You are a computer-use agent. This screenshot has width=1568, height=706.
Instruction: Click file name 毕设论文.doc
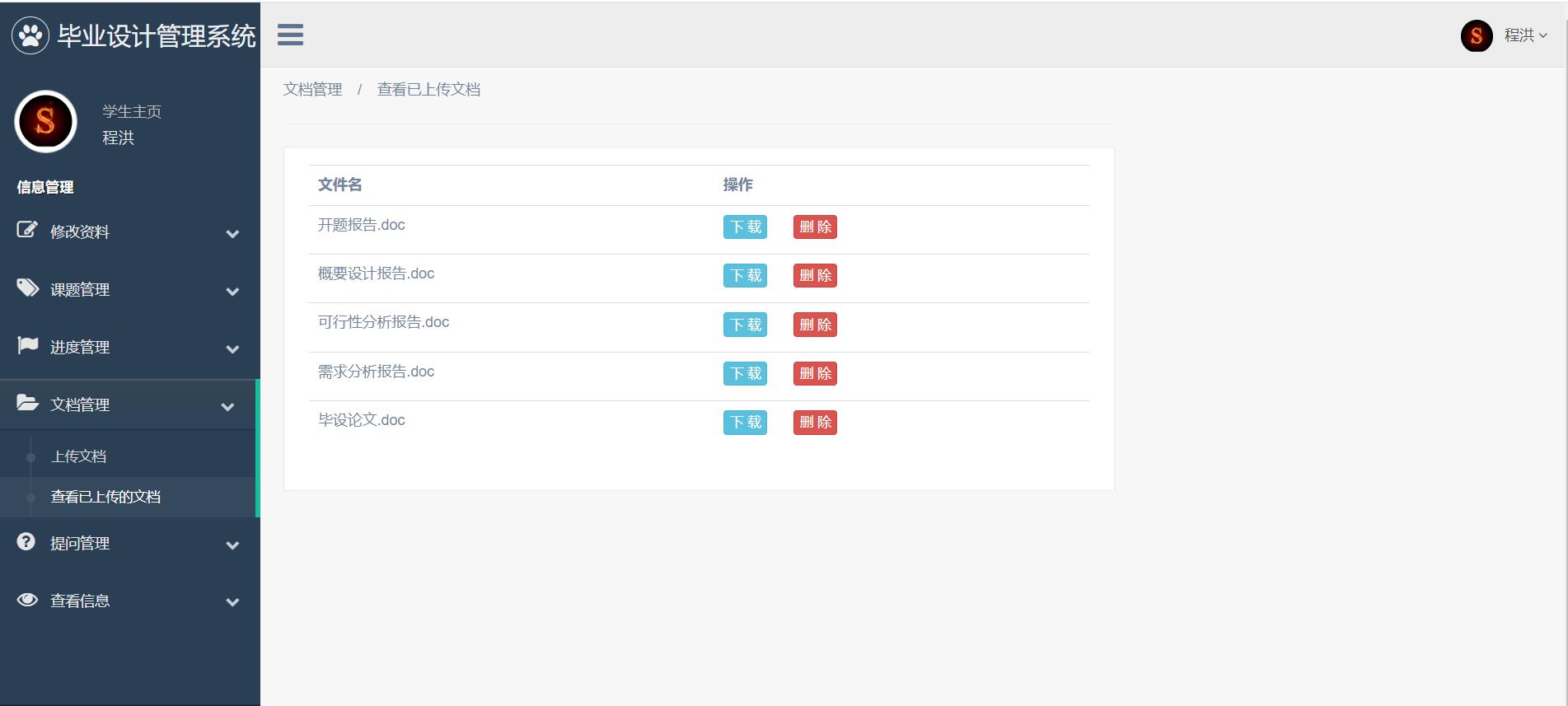click(x=361, y=420)
